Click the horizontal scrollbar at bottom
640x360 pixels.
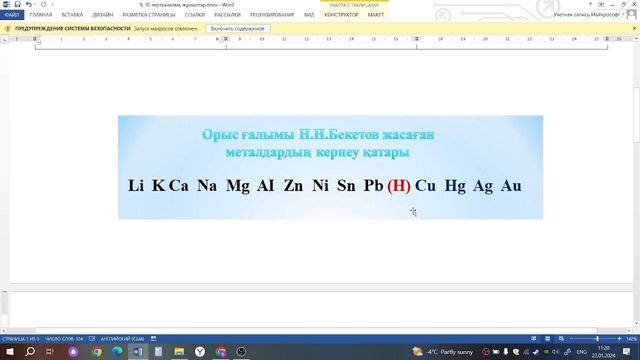316,330
